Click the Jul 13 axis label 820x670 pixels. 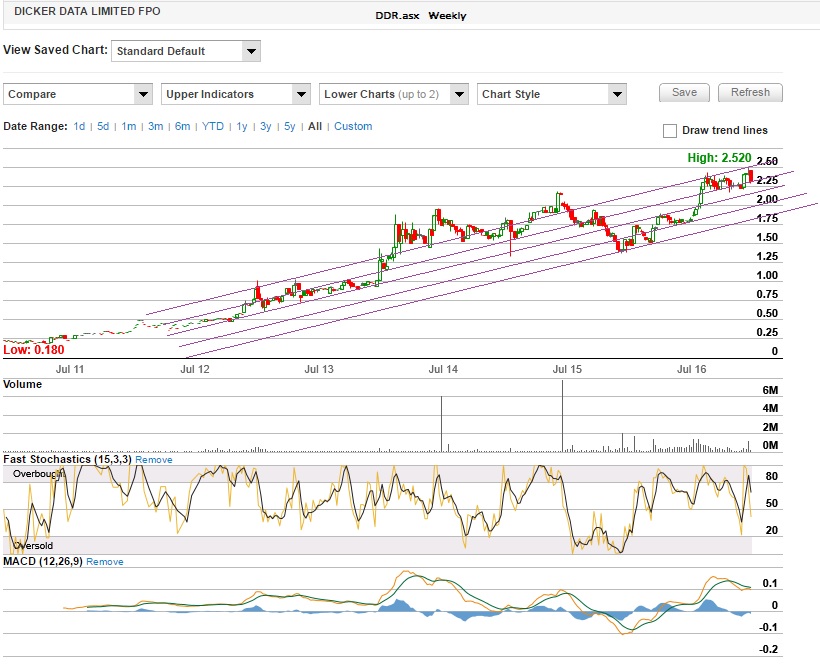(x=319, y=369)
